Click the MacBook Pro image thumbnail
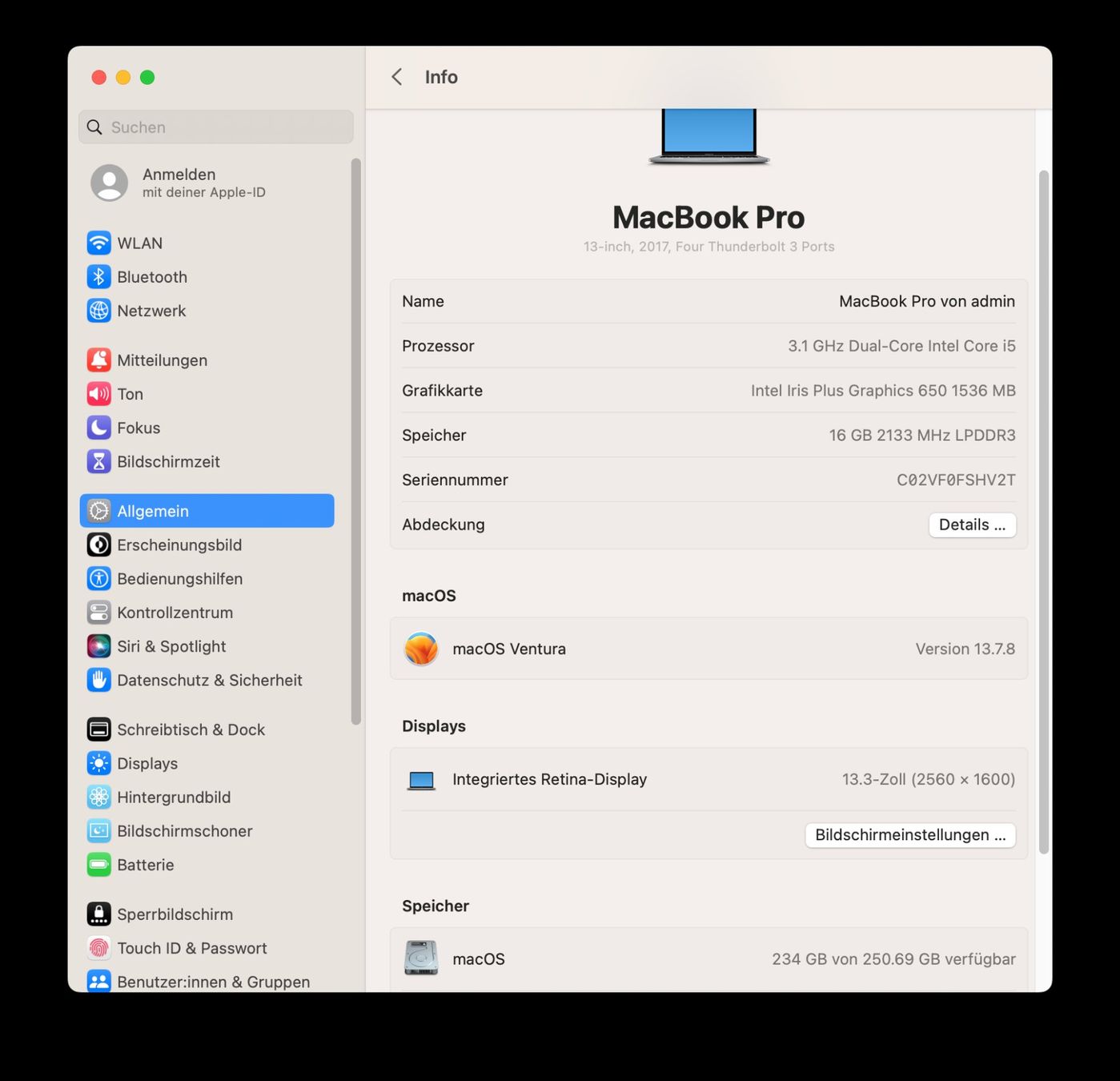Viewport: 1120px width, 1081px height. click(x=709, y=137)
